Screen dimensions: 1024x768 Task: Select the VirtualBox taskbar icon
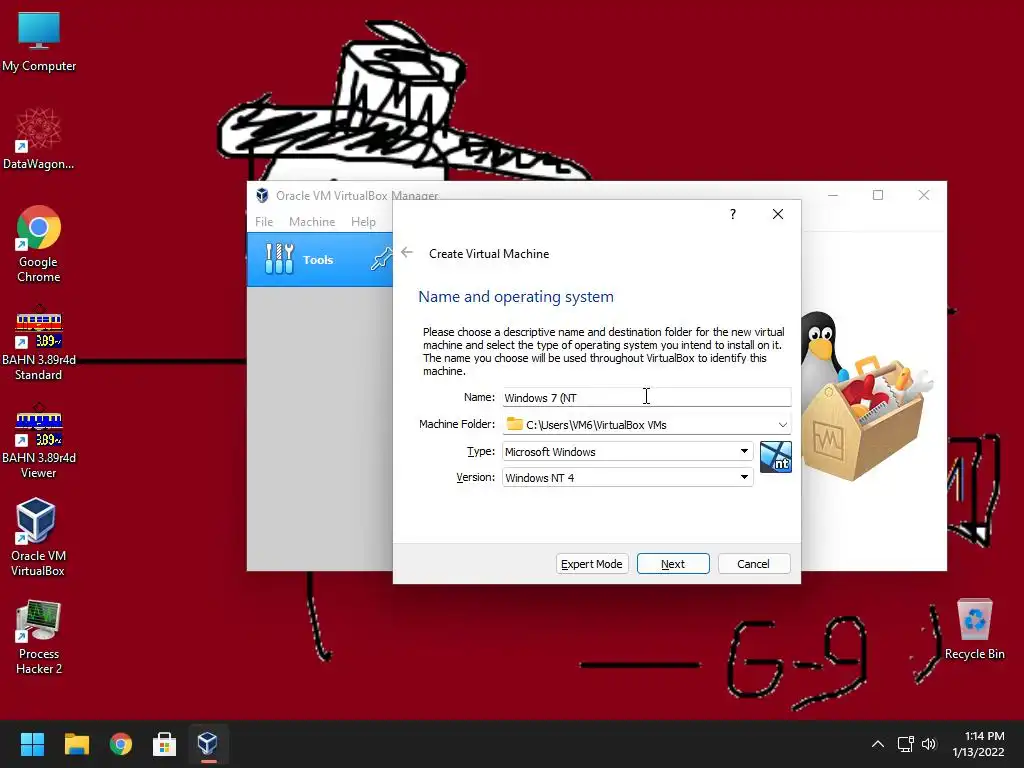click(208, 744)
